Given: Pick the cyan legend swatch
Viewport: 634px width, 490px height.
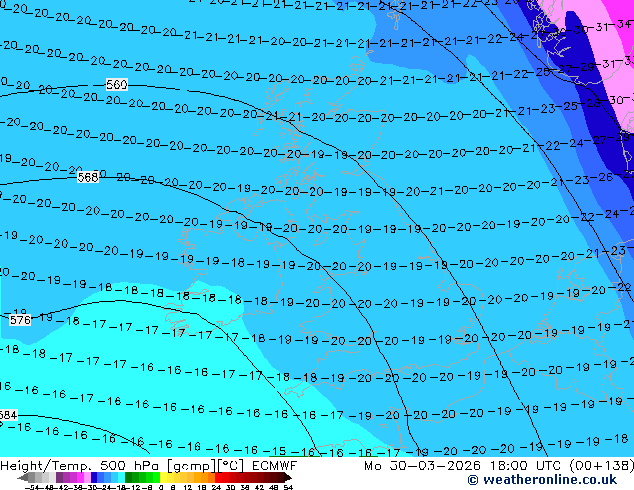Looking at the screenshot, I should click(121, 478).
